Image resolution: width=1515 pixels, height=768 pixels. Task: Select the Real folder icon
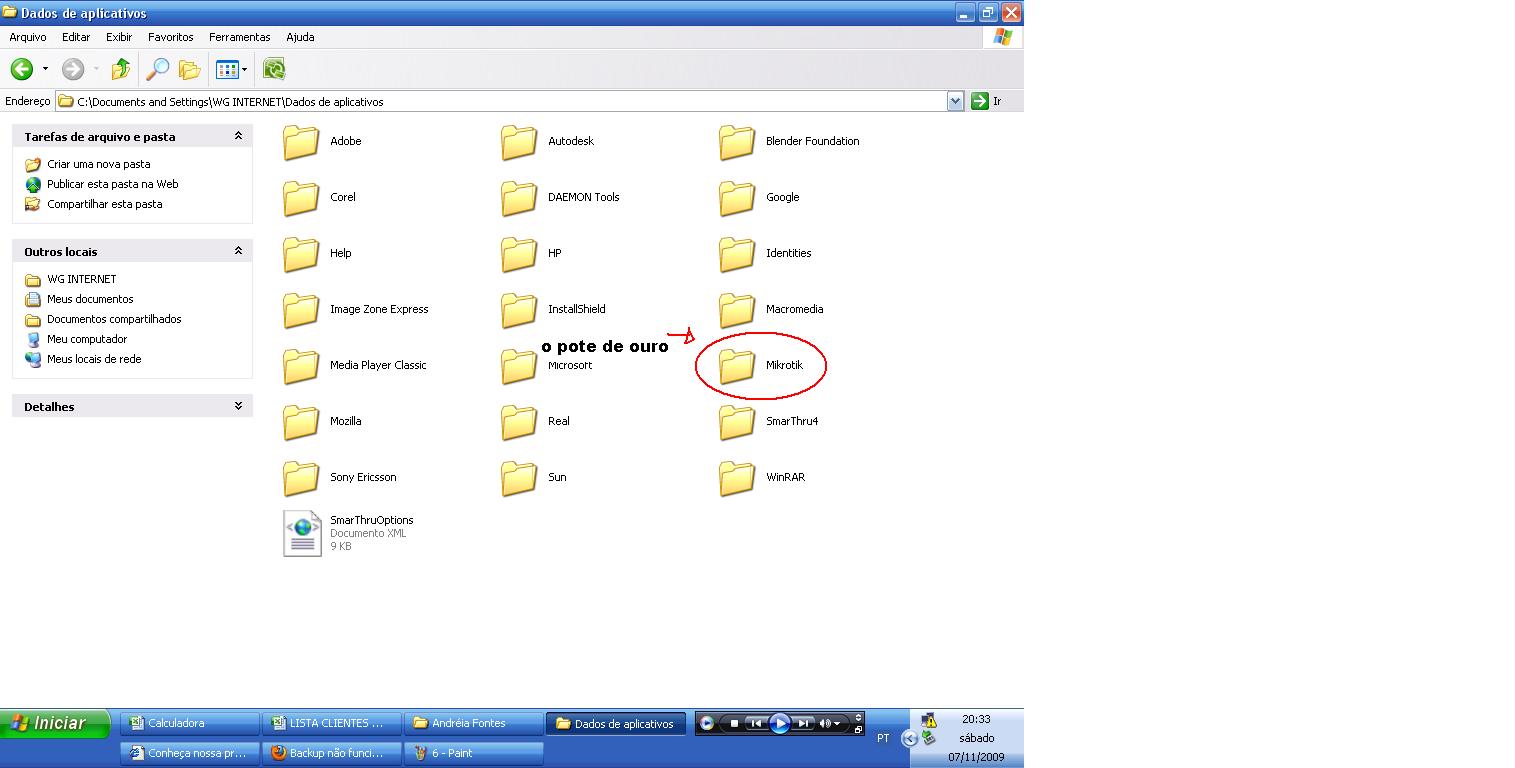click(519, 422)
